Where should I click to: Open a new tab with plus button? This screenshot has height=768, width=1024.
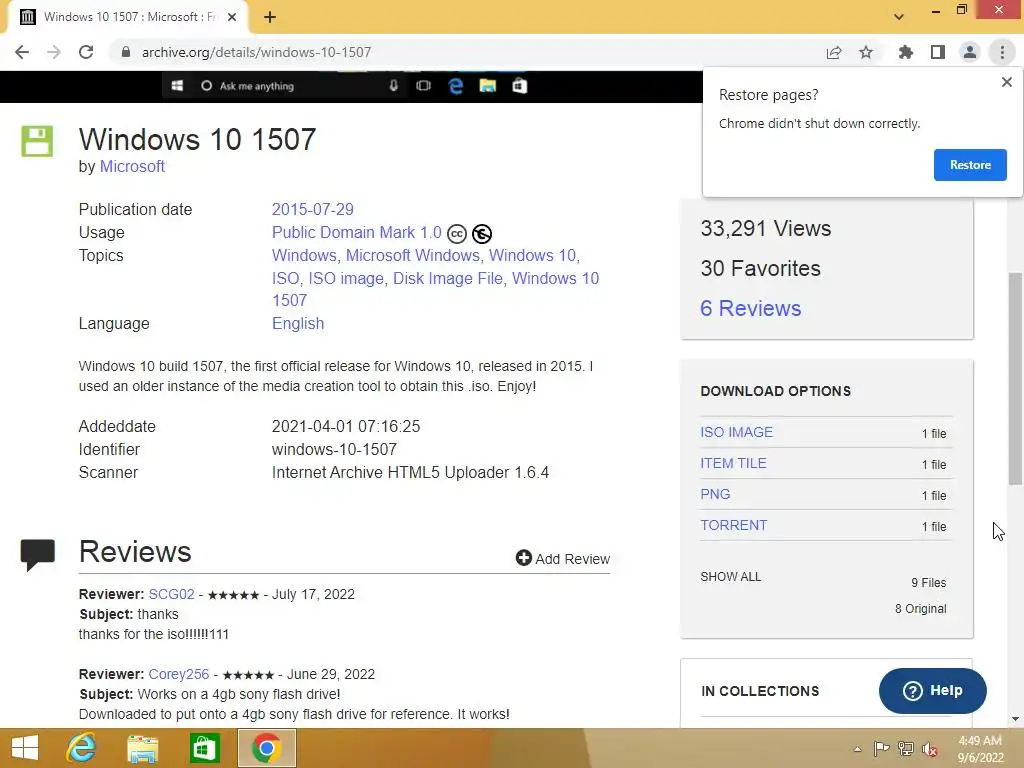270,17
